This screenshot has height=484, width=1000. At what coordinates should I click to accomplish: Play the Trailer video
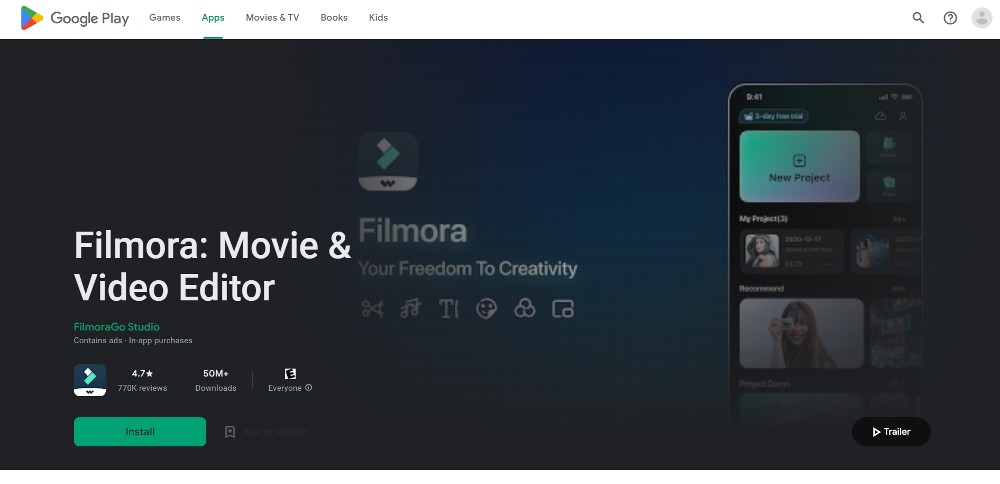tap(891, 432)
